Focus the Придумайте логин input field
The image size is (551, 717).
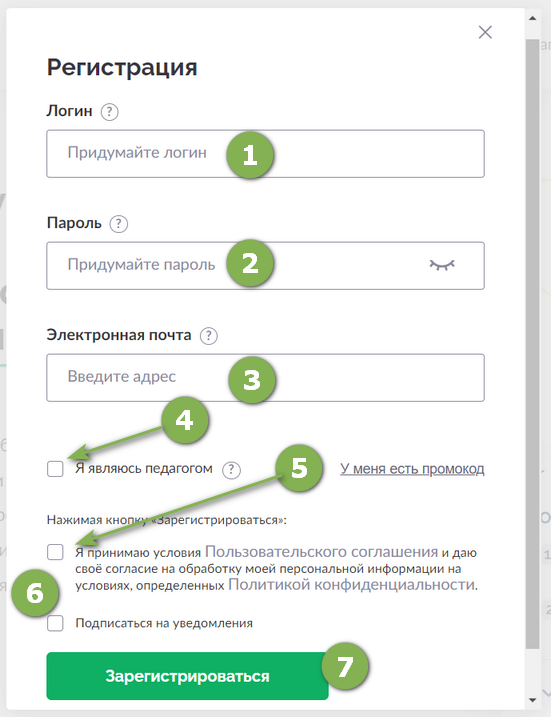265,154
